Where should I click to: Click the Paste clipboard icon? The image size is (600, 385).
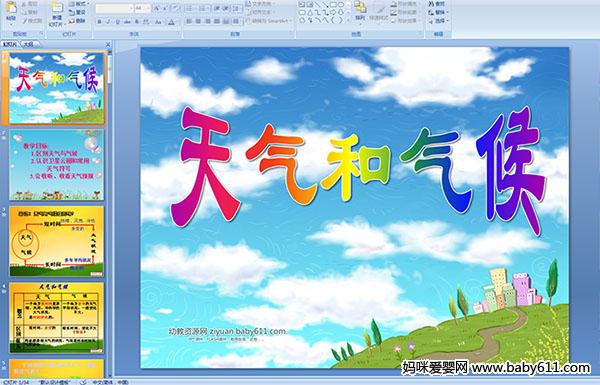[11, 8]
